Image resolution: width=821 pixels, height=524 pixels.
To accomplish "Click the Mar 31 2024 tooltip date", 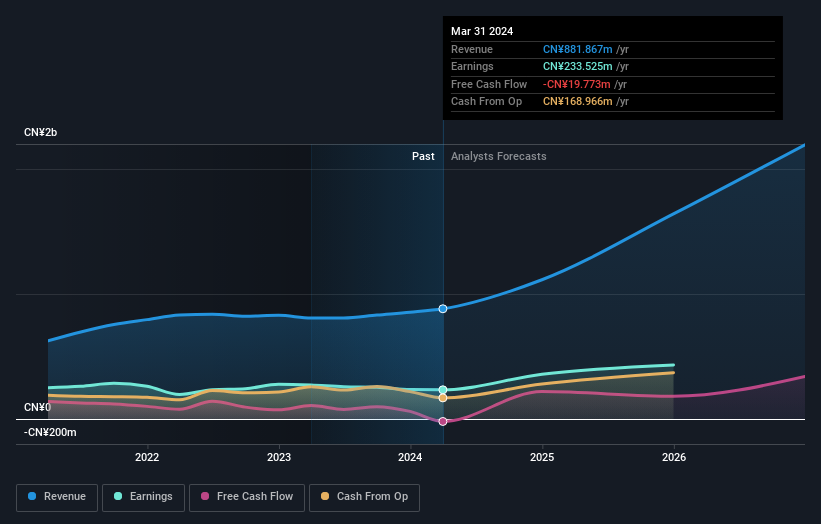I will [x=482, y=31].
